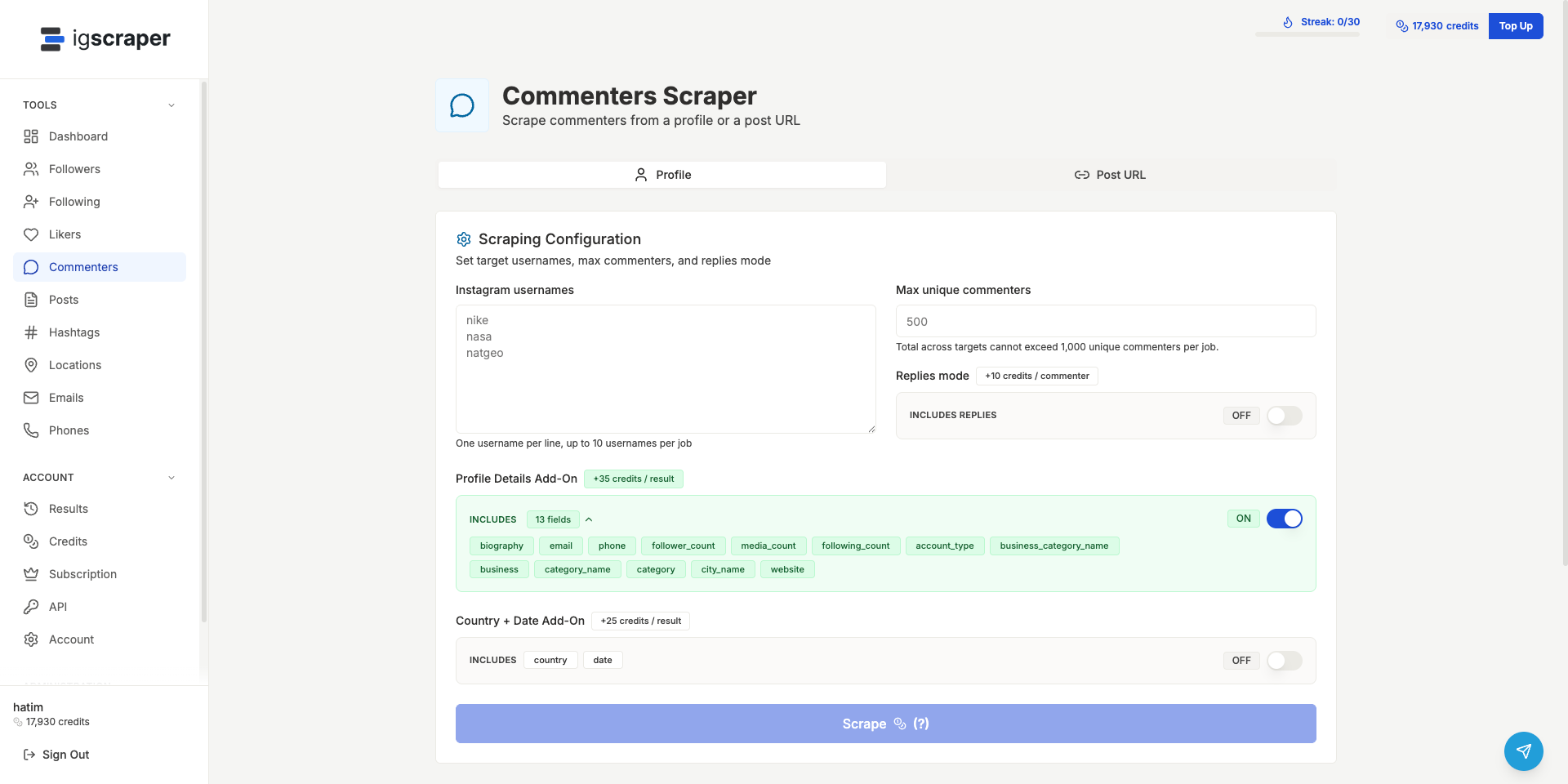Click the 17,930 credits link in header

coord(1437,26)
